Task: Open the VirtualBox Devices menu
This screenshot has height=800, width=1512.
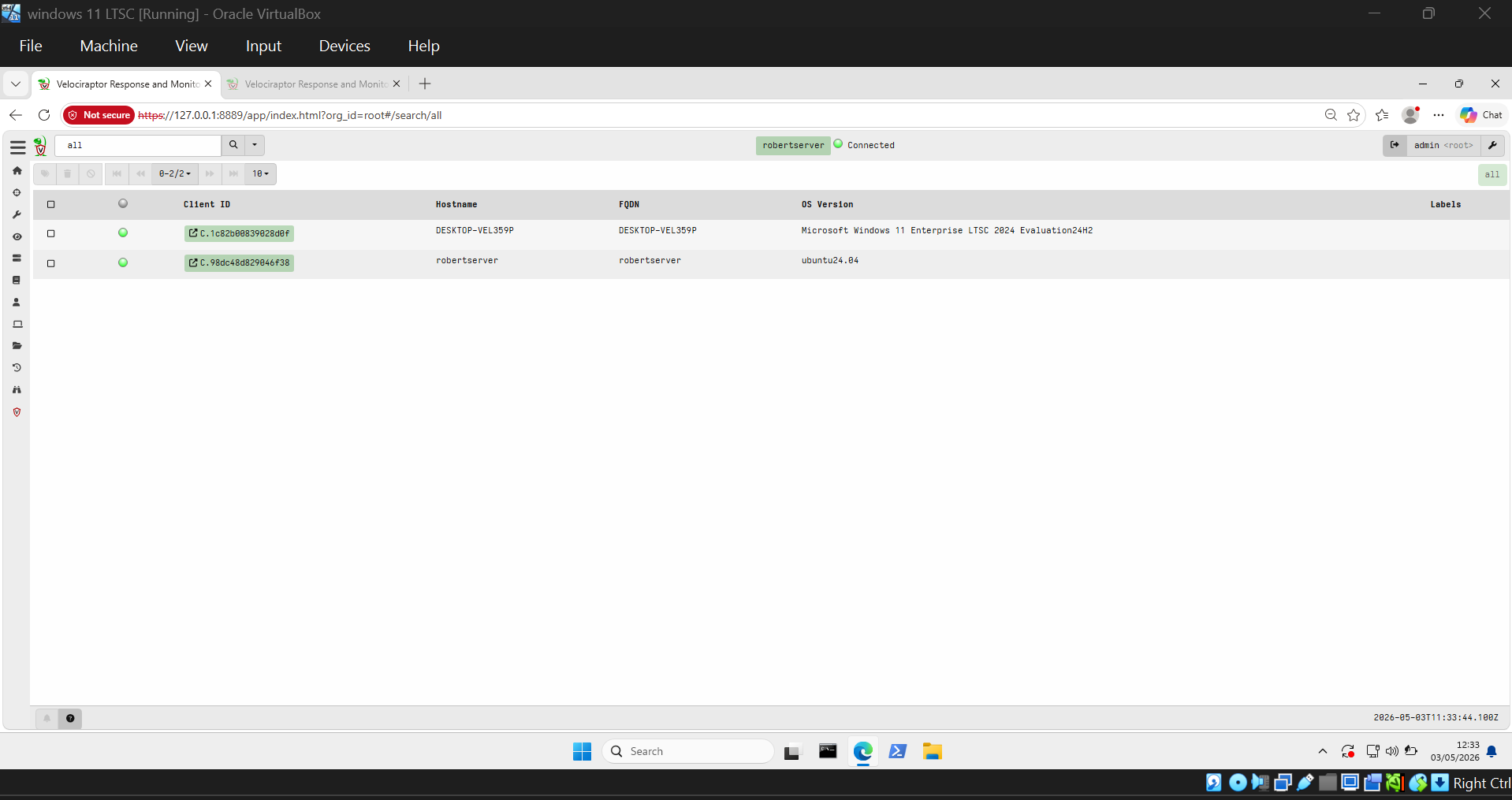Action: click(x=344, y=46)
